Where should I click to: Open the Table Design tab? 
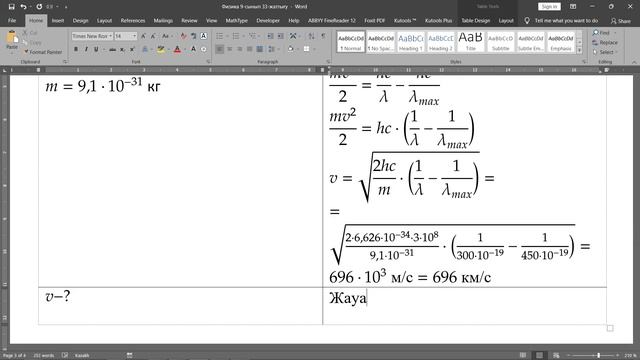476,21
